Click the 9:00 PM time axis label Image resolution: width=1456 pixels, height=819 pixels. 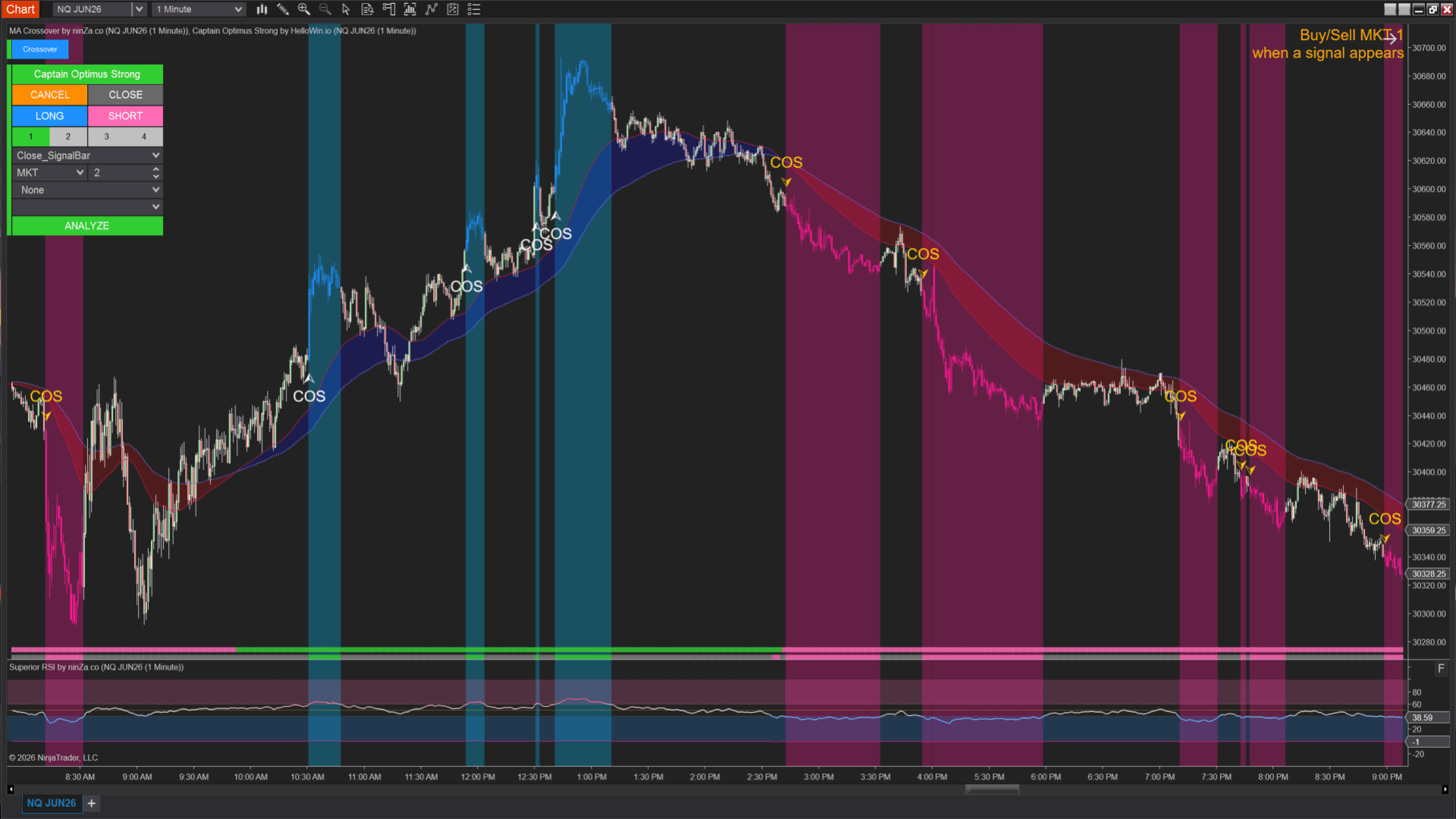pos(1387,777)
